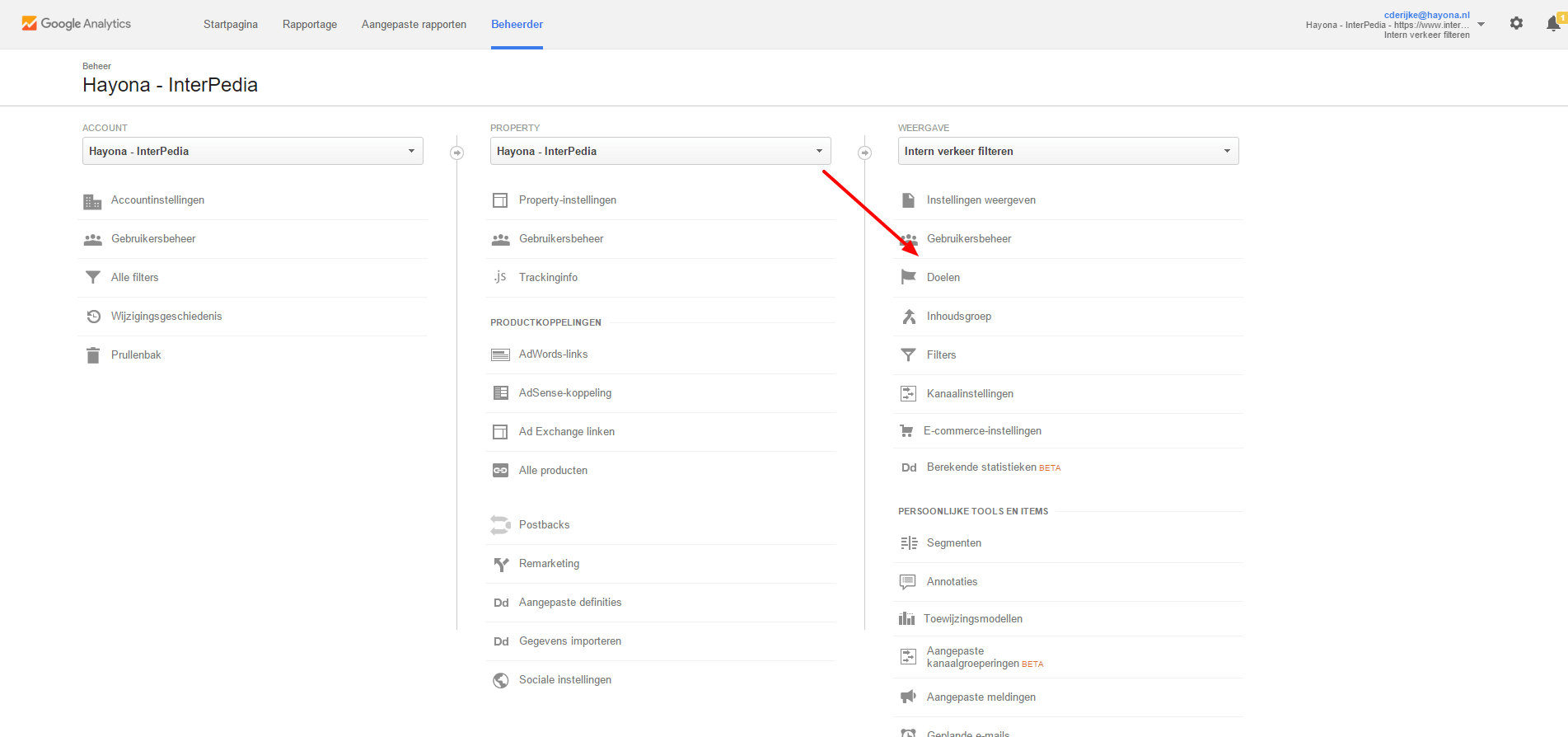The height and width of the screenshot is (737, 1568).
Task: Click the Doelen flag icon
Action: [908, 277]
